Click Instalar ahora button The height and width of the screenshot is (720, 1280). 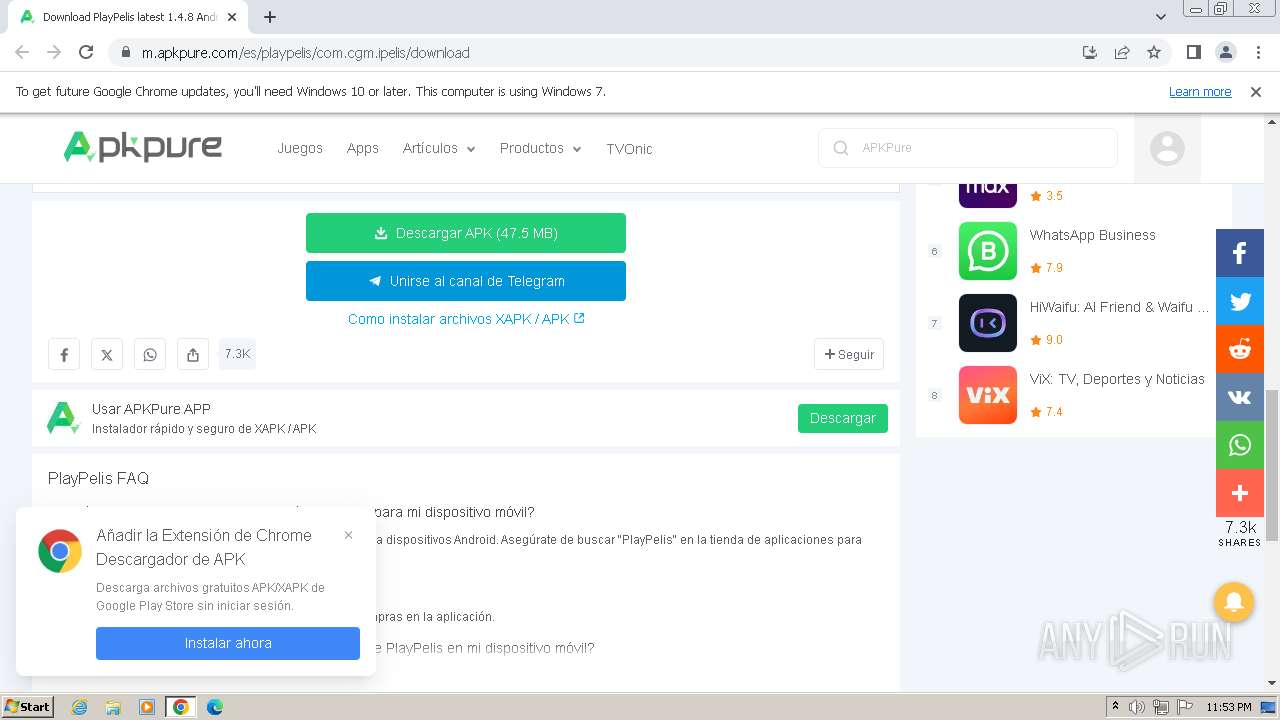coord(228,643)
